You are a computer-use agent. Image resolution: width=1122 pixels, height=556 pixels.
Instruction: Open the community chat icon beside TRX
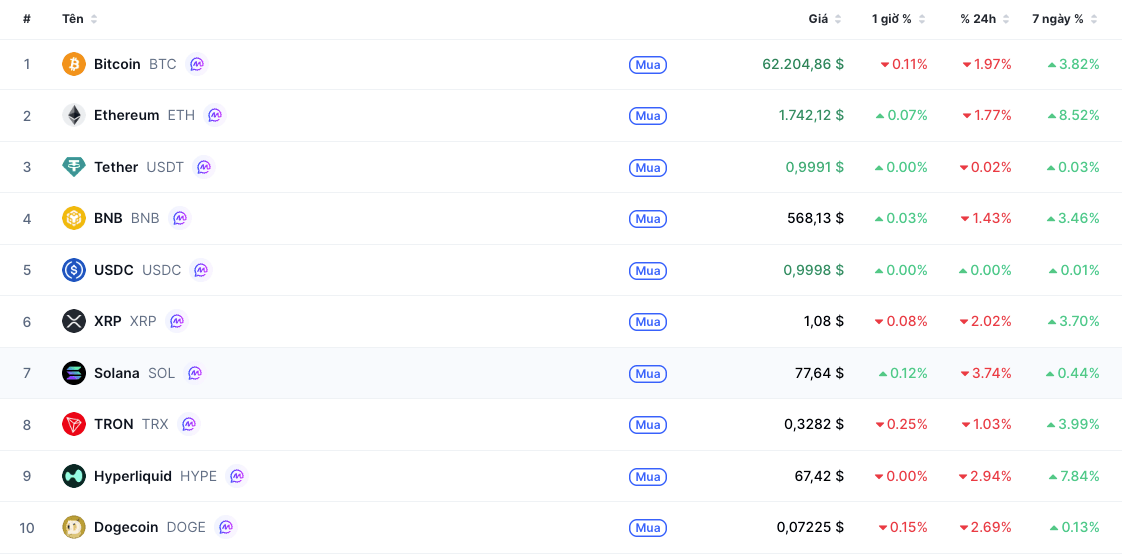[x=188, y=424]
